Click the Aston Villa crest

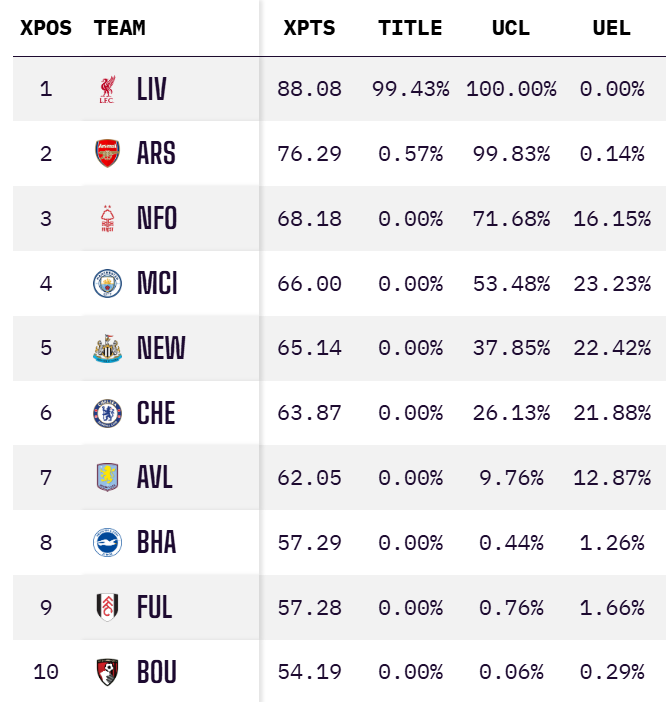tap(106, 477)
